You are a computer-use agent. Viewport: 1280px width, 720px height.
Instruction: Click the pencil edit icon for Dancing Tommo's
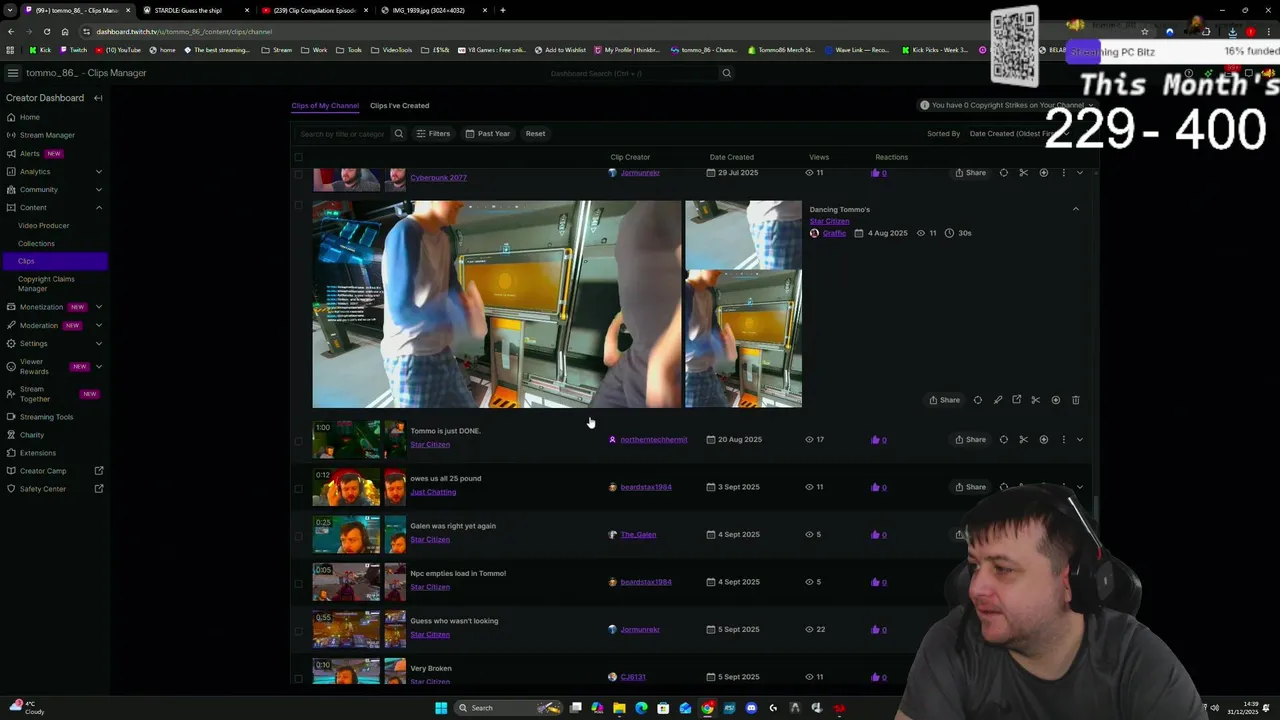coord(997,400)
